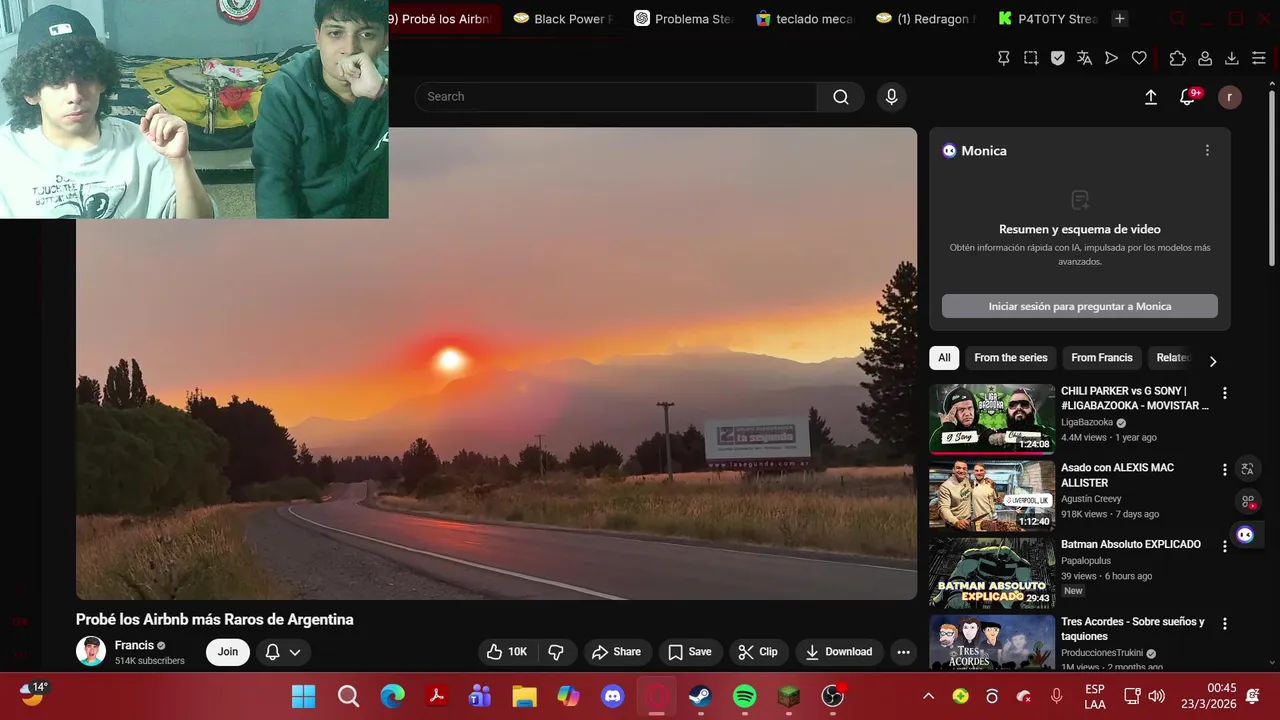The image size is (1280, 720).
Task: Select the All filter chip
Action: coord(944,358)
